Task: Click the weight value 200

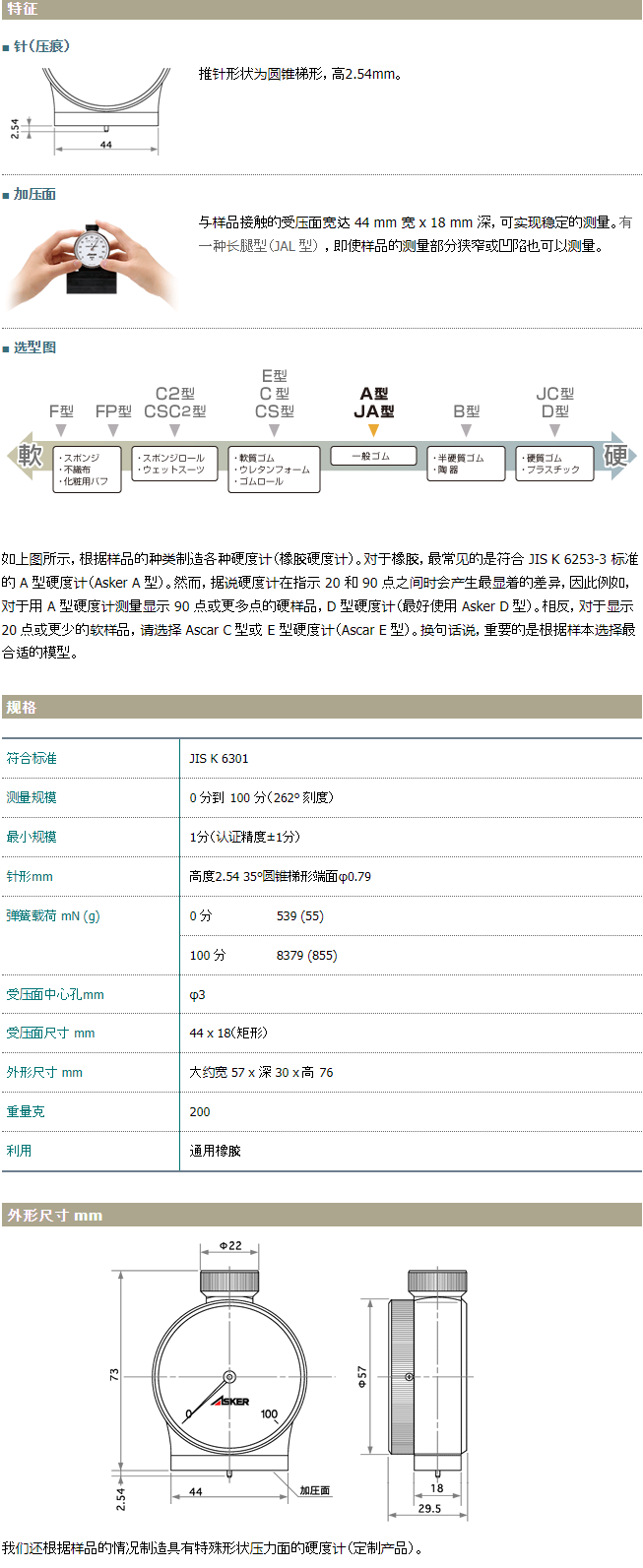Action: 200,1111
